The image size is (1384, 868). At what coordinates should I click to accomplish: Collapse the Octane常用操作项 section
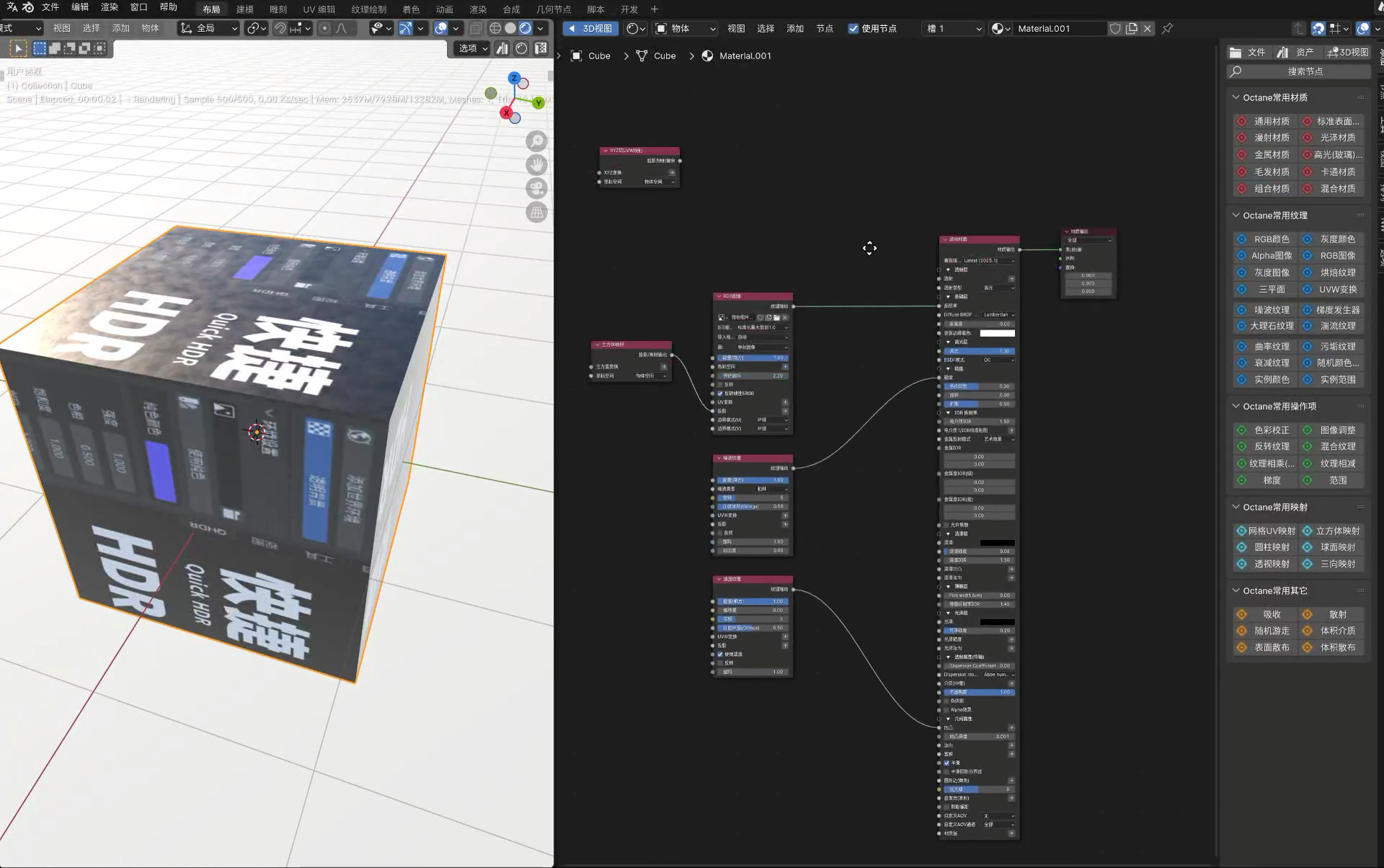click(x=1236, y=406)
